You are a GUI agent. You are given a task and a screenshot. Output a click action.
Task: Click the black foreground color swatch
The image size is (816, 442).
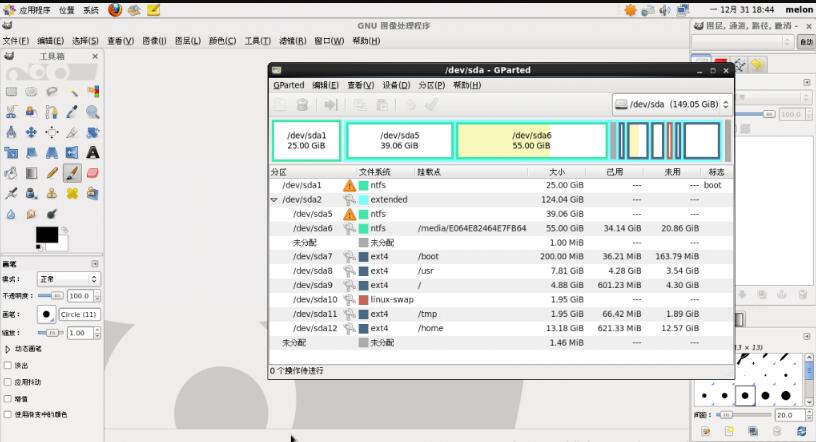pyautogui.click(x=46, y=236)
